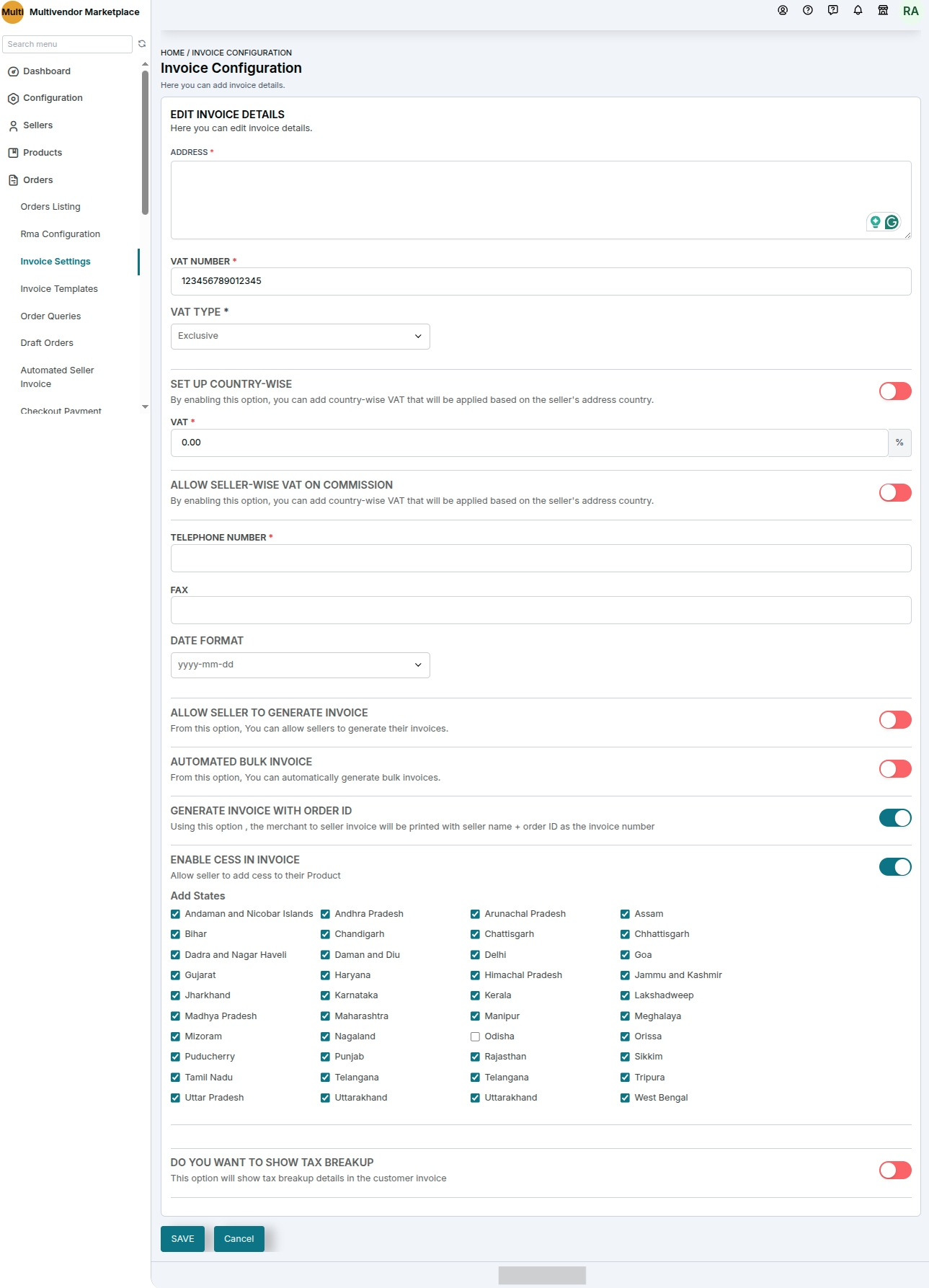
Task: Click the Configuration gear icon
Action: coord(13,99)
